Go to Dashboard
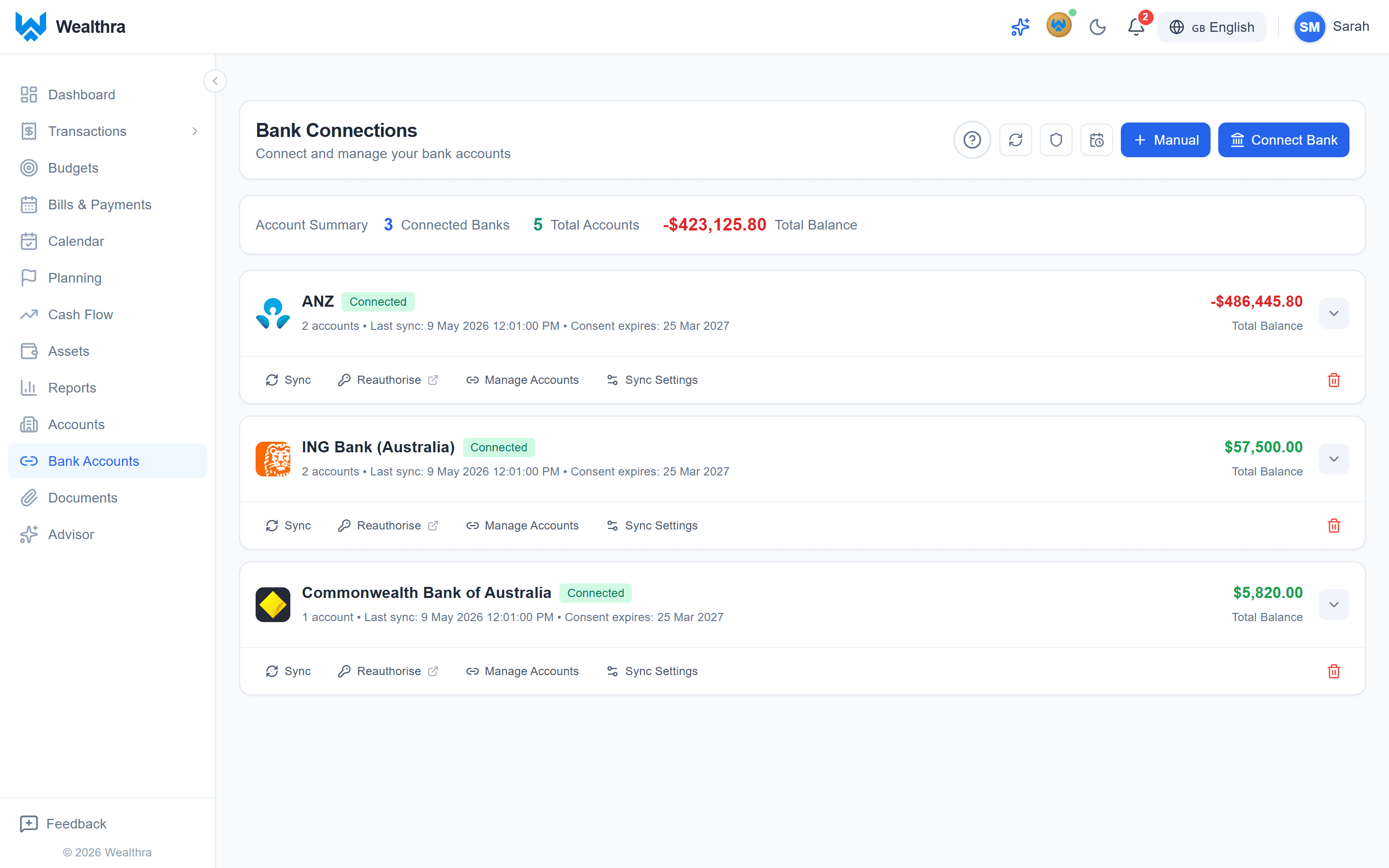1389x868 pixels. (x=108, y=95)
